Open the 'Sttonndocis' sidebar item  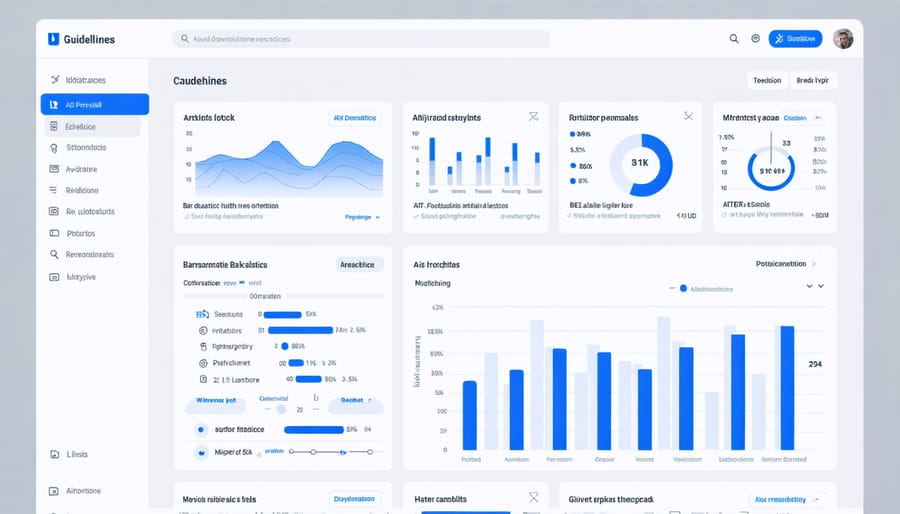(86, 147)
